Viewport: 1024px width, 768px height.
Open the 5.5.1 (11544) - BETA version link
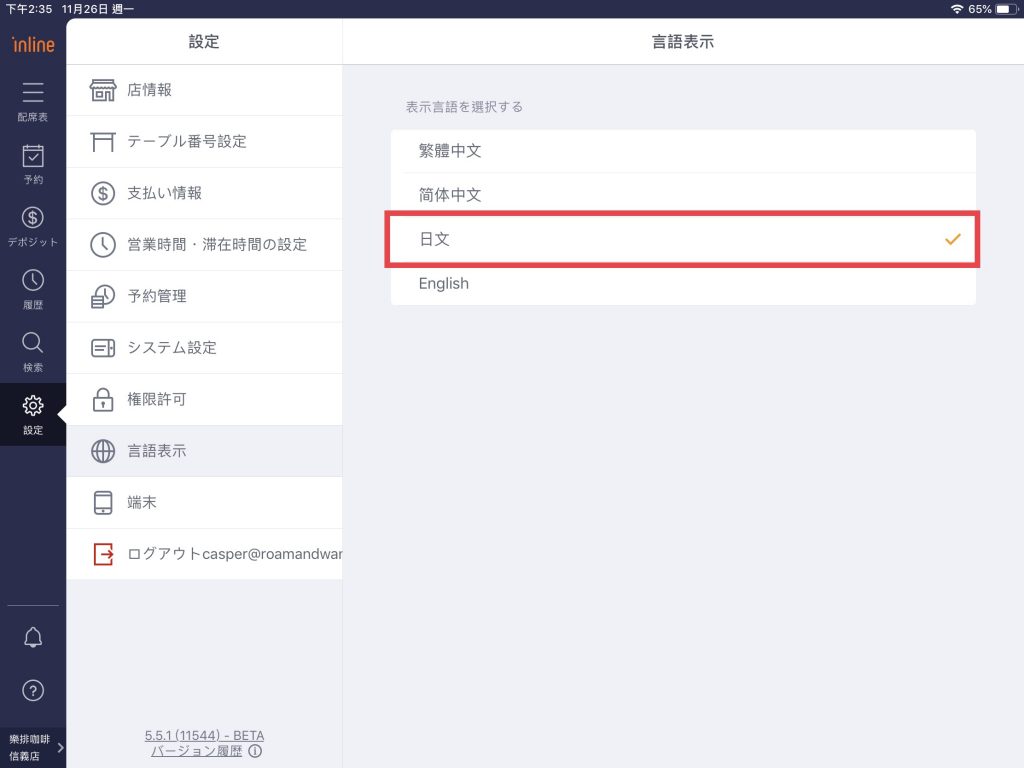pyautogui.click(x=204, y=736)
